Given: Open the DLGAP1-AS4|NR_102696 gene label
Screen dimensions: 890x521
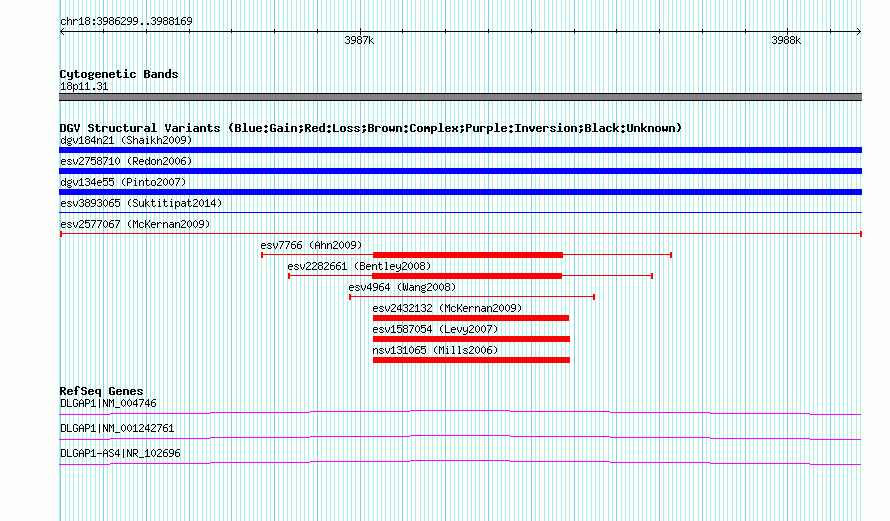Looking at the screenshot, I should [x=120, y=453].
